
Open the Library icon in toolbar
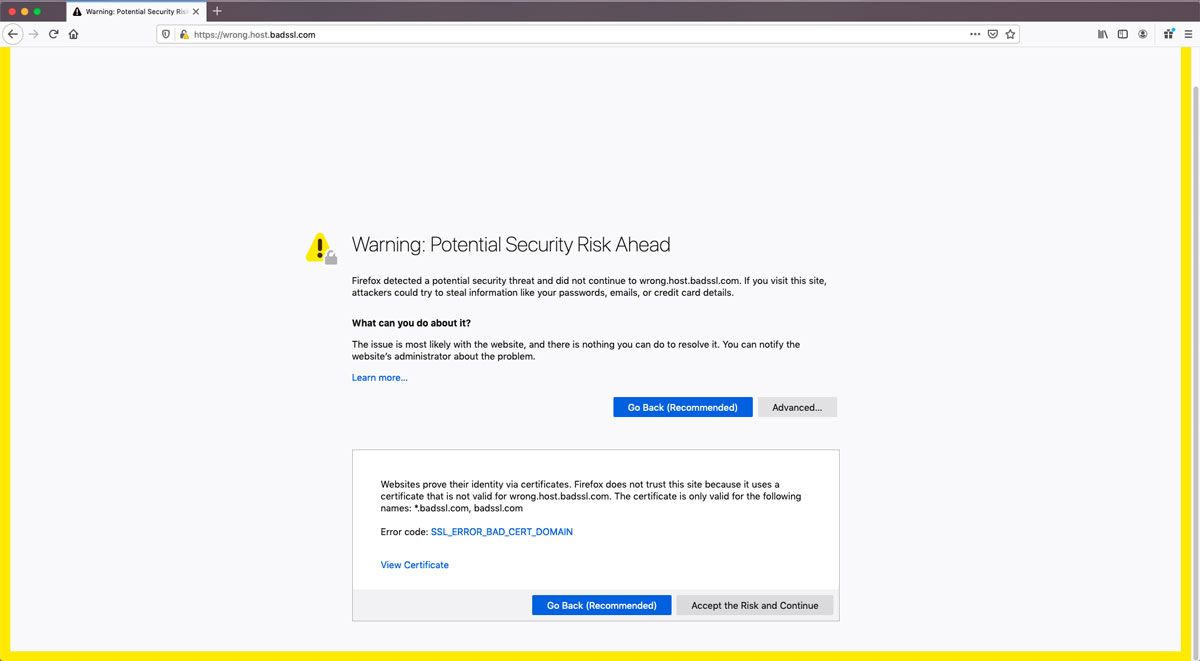(x=1103, y=34)
